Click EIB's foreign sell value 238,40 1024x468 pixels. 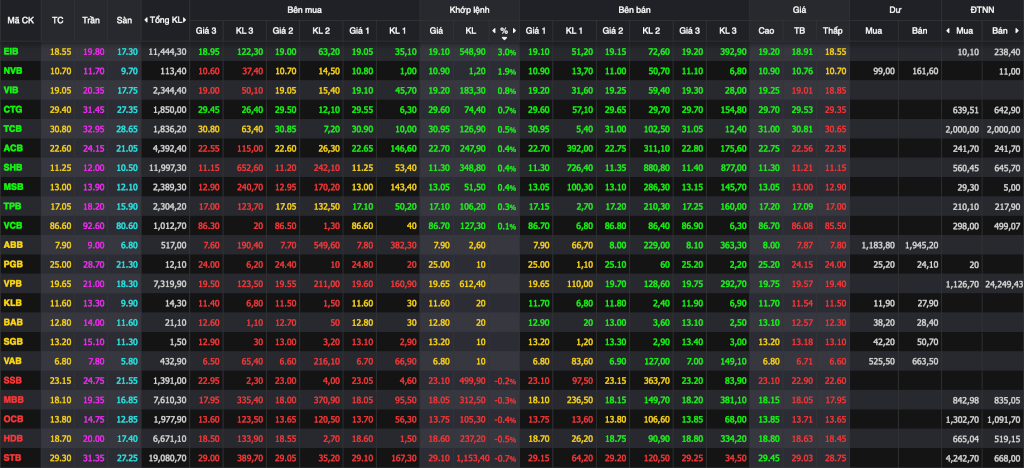tap(1006, 52)
